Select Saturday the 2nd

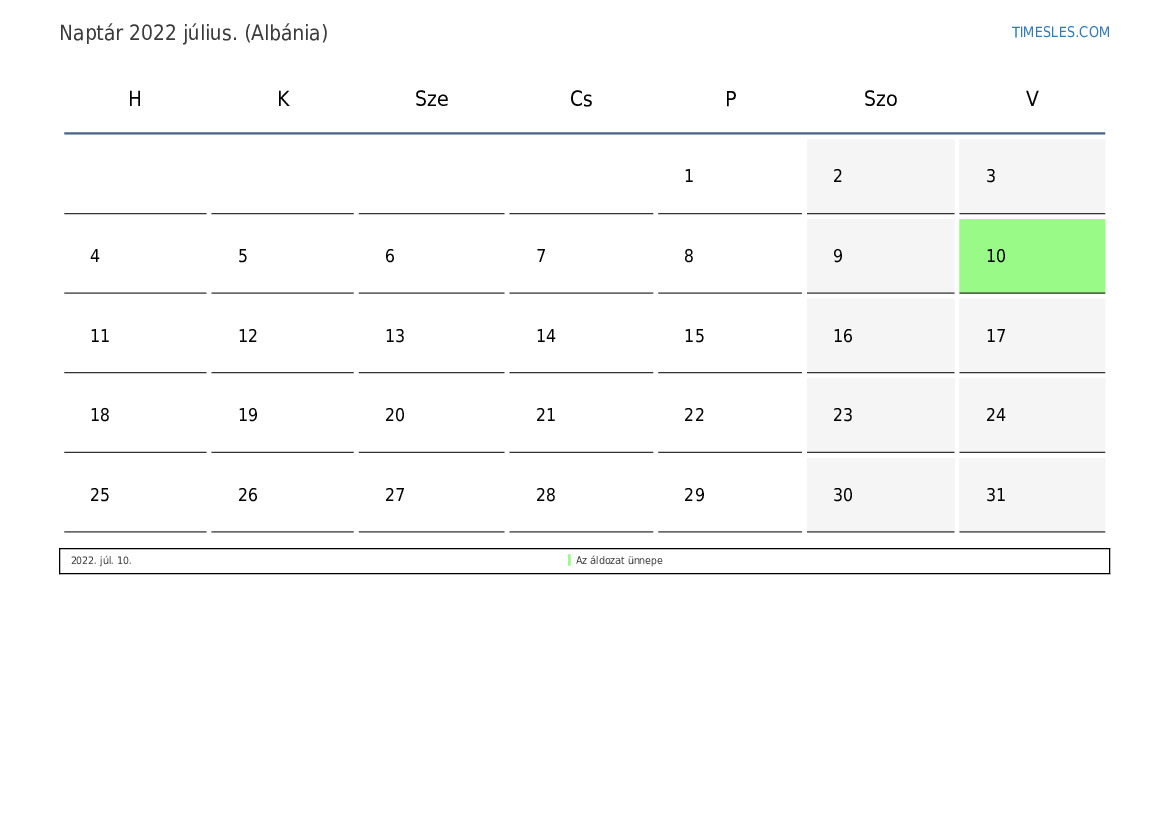(838, 176)
